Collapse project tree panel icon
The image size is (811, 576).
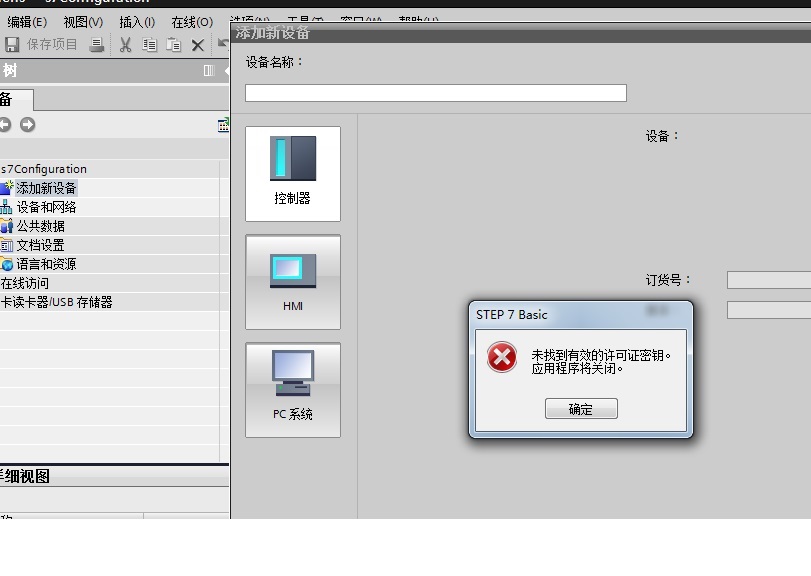pos(208,70)
